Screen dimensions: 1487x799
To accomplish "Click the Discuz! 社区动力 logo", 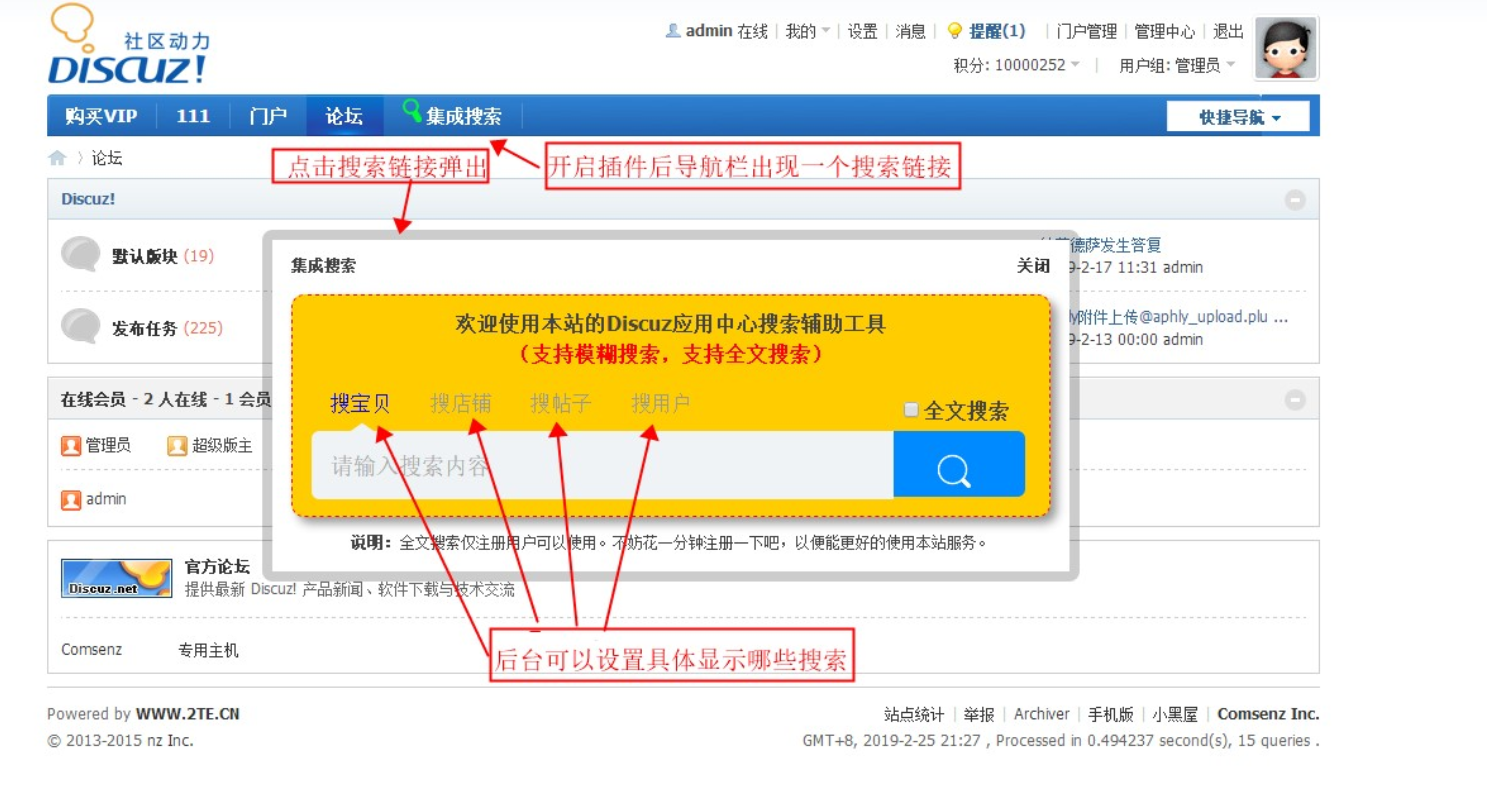I will pyautogui.click(x=128, y=46).
